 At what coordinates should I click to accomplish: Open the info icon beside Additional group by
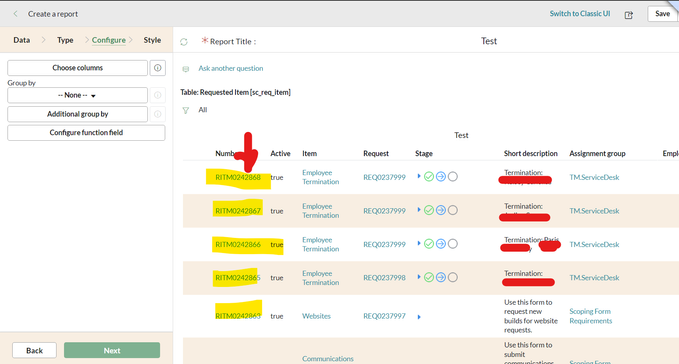(158, 114)
